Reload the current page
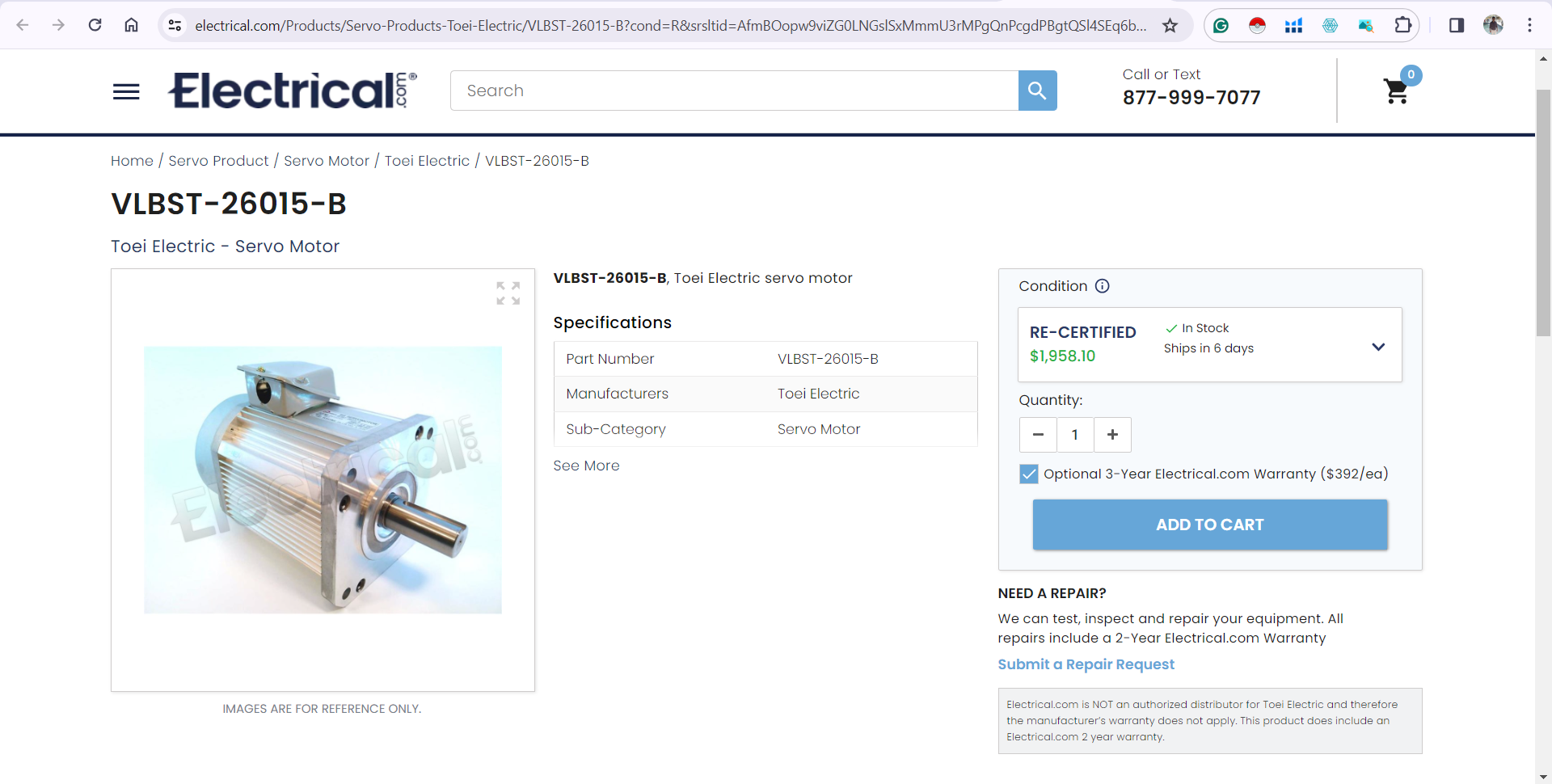1552x784 pixels. 95,25
